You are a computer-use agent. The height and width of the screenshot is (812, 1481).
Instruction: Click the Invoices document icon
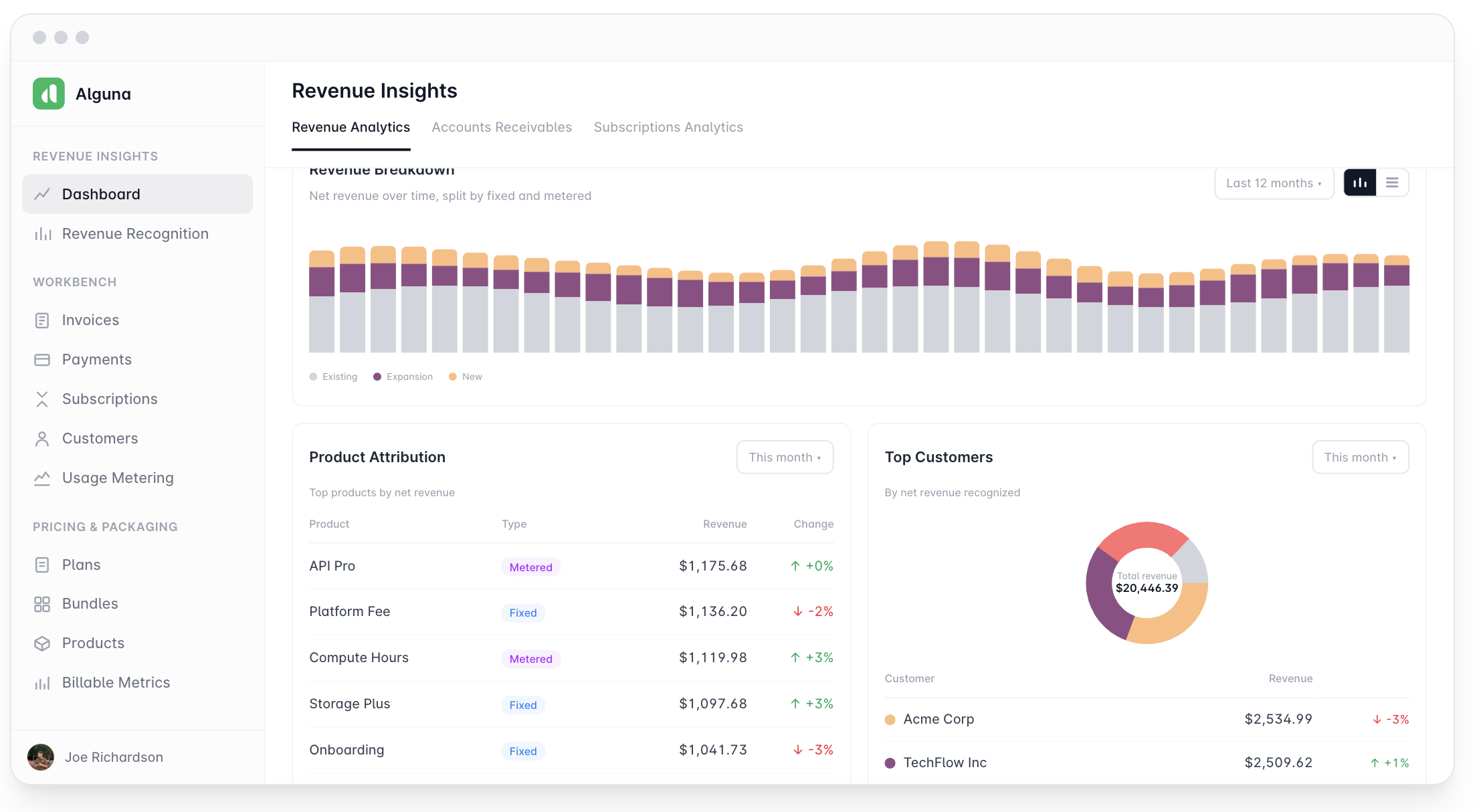42,320
